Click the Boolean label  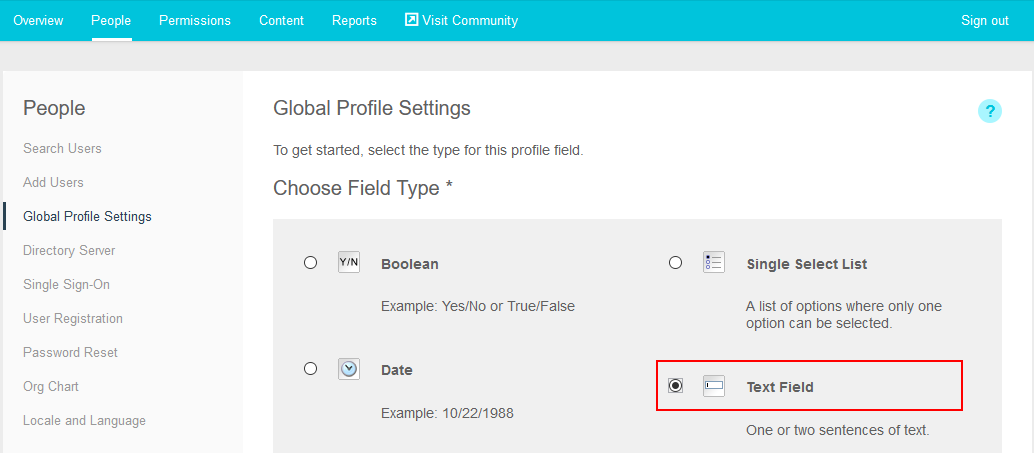[x=410, y=264]
